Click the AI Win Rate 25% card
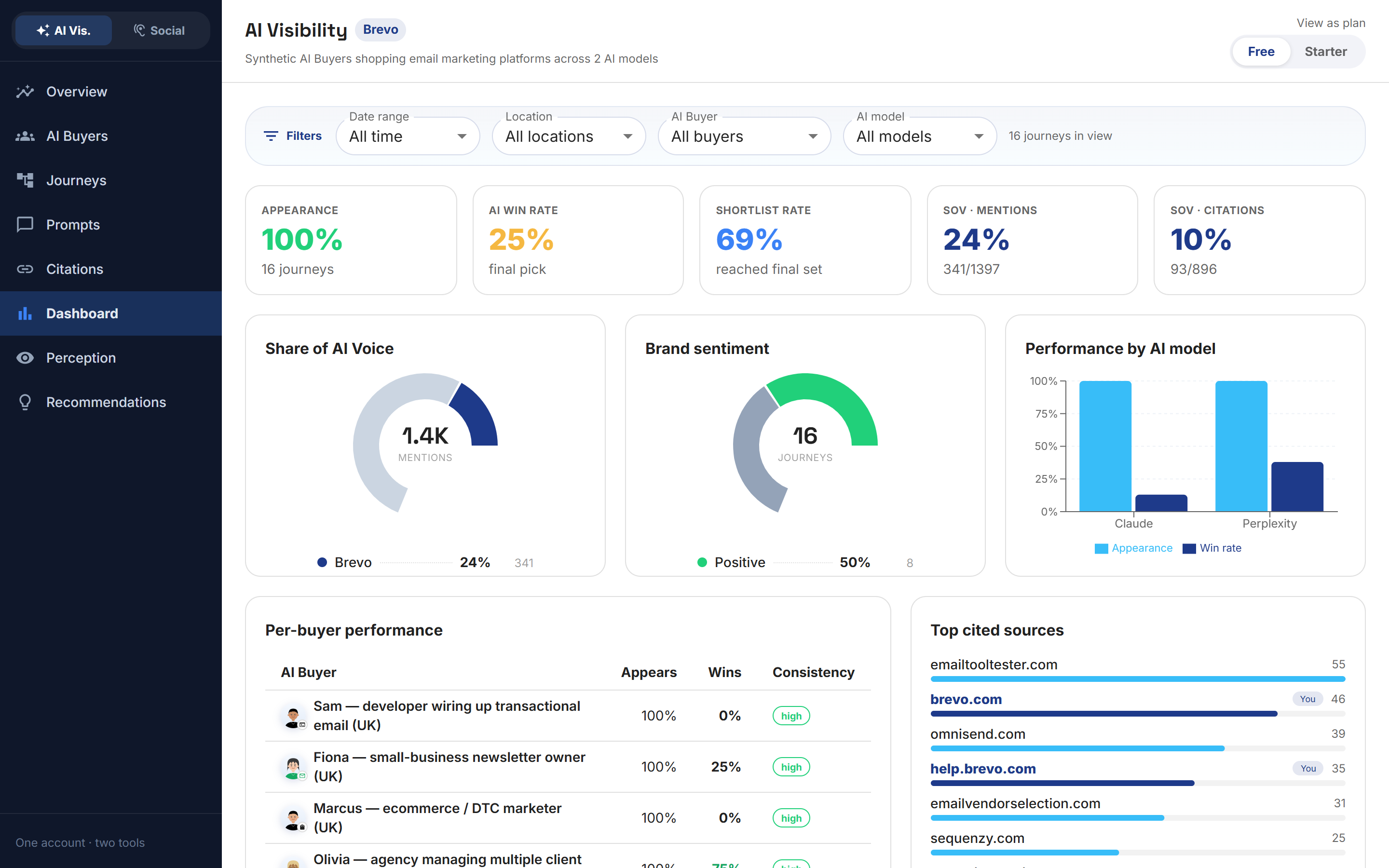The width and height of the screenshot is (1389, 868). pos(578,240)
